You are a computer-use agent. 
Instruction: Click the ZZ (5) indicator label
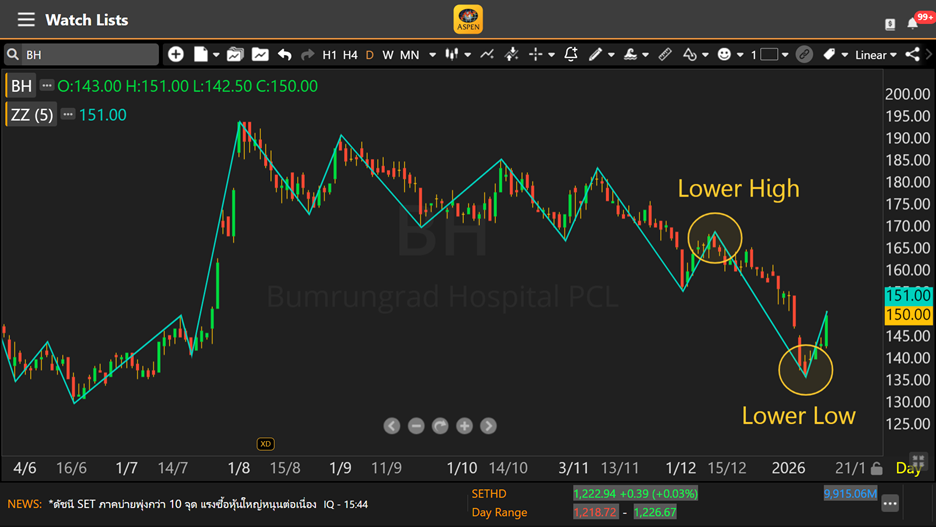32,115
